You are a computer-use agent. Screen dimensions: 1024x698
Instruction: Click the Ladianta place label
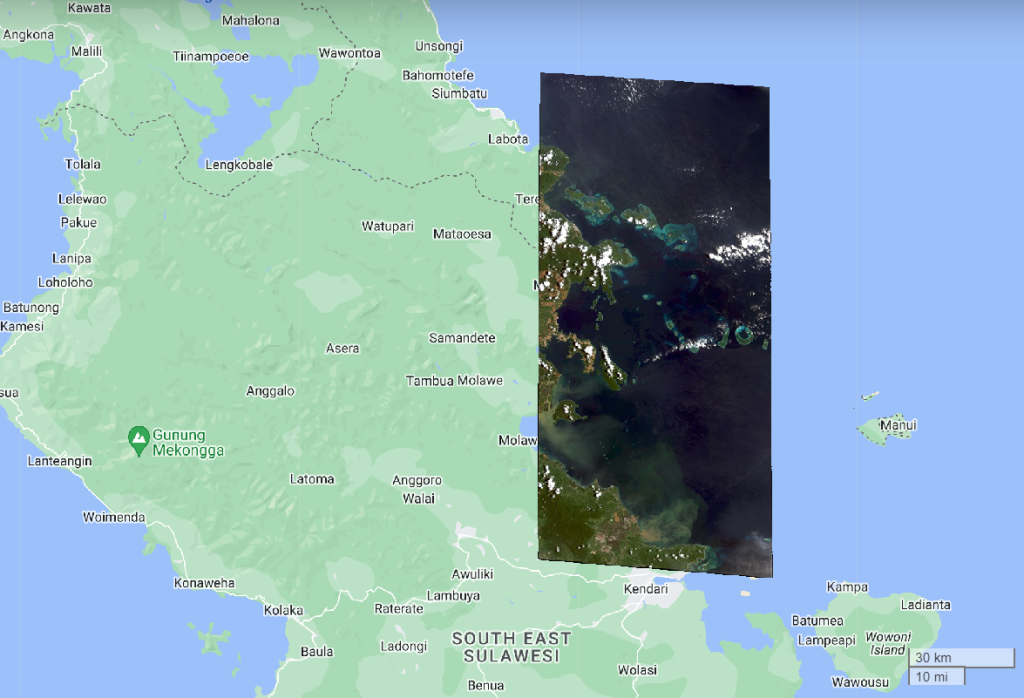pos(925,605)
